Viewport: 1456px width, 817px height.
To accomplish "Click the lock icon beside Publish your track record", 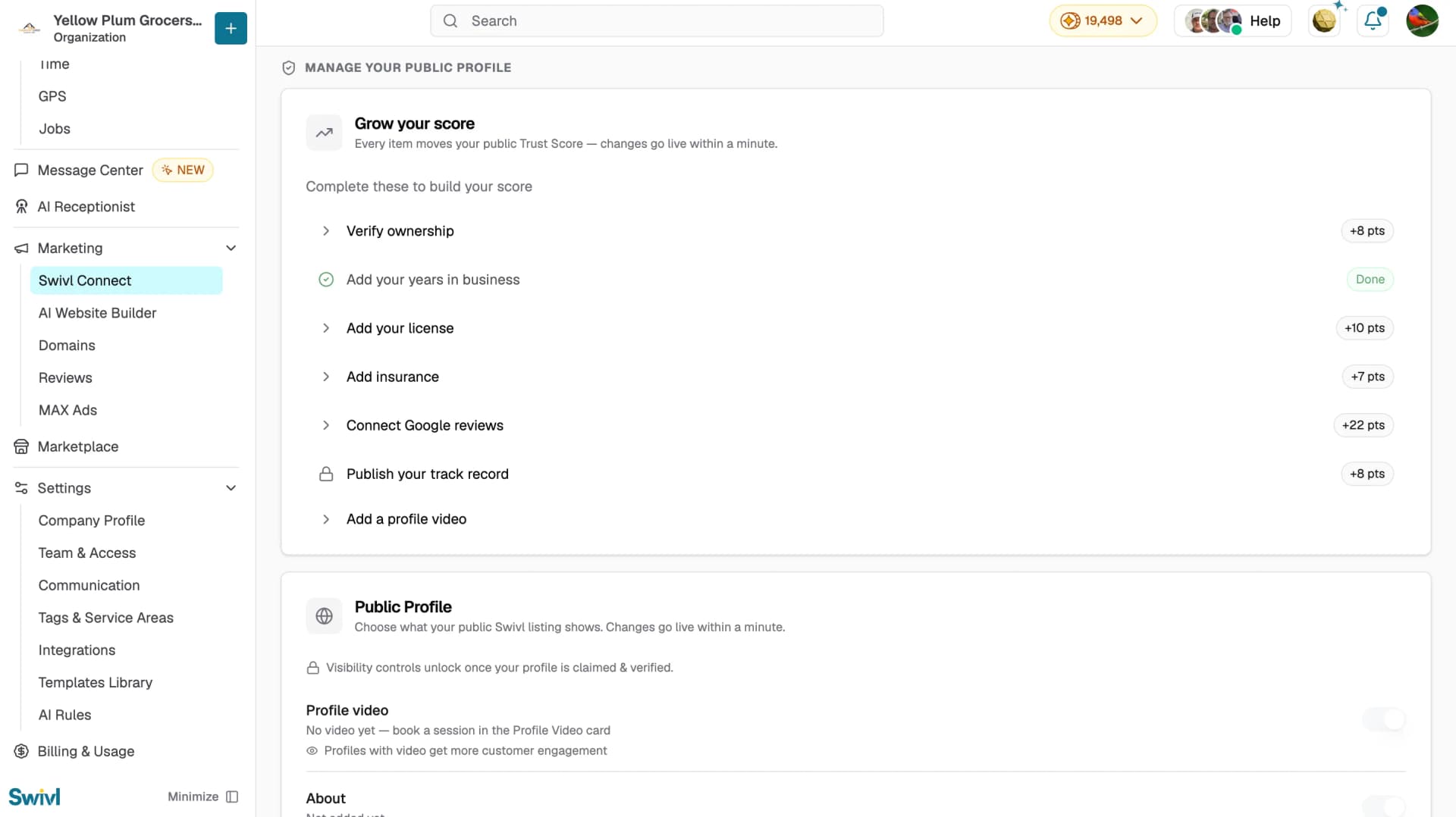I will pyautogui.click(x=326, y=474).
